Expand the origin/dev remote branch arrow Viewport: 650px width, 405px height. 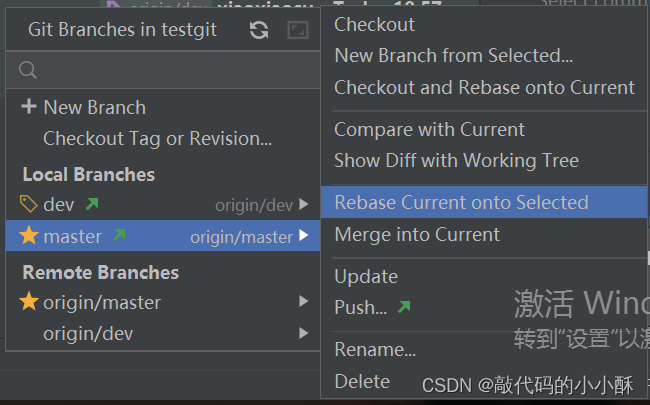pyautogui.click(x=304, y=333)
